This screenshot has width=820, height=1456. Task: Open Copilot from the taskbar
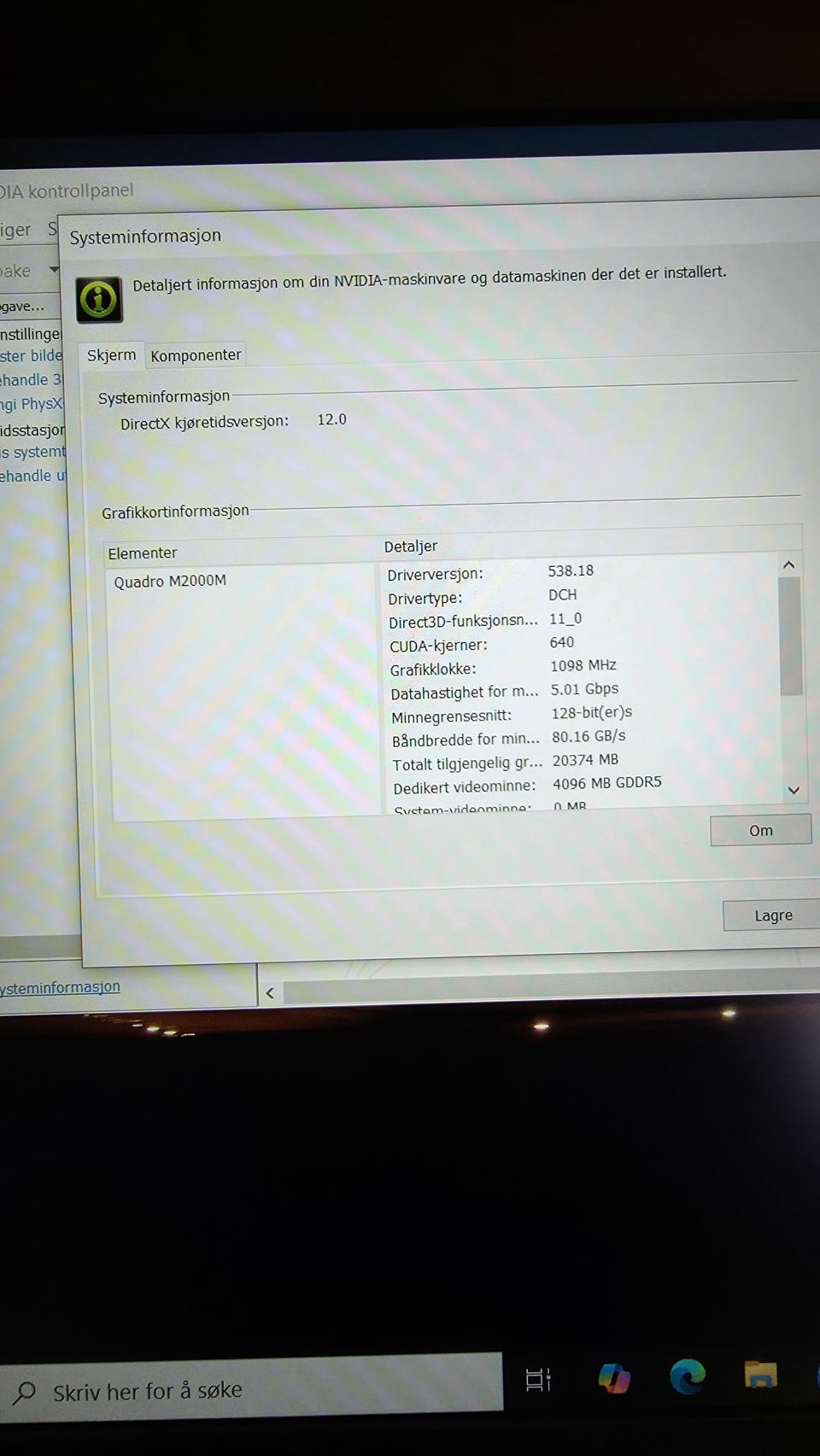click(x=614, y=1377)
